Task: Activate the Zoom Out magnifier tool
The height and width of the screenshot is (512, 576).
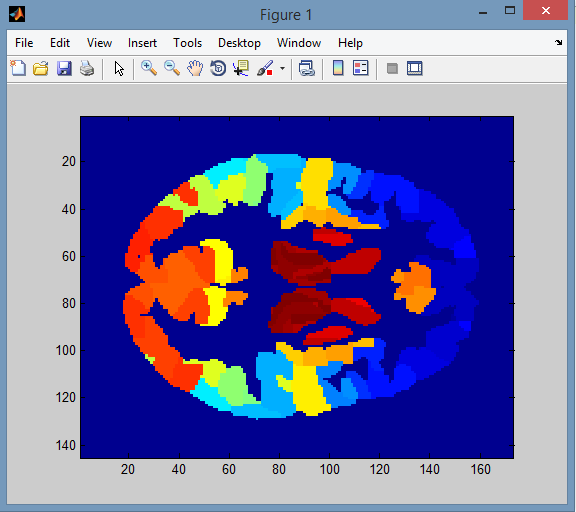Action: [x=172, y=68]
